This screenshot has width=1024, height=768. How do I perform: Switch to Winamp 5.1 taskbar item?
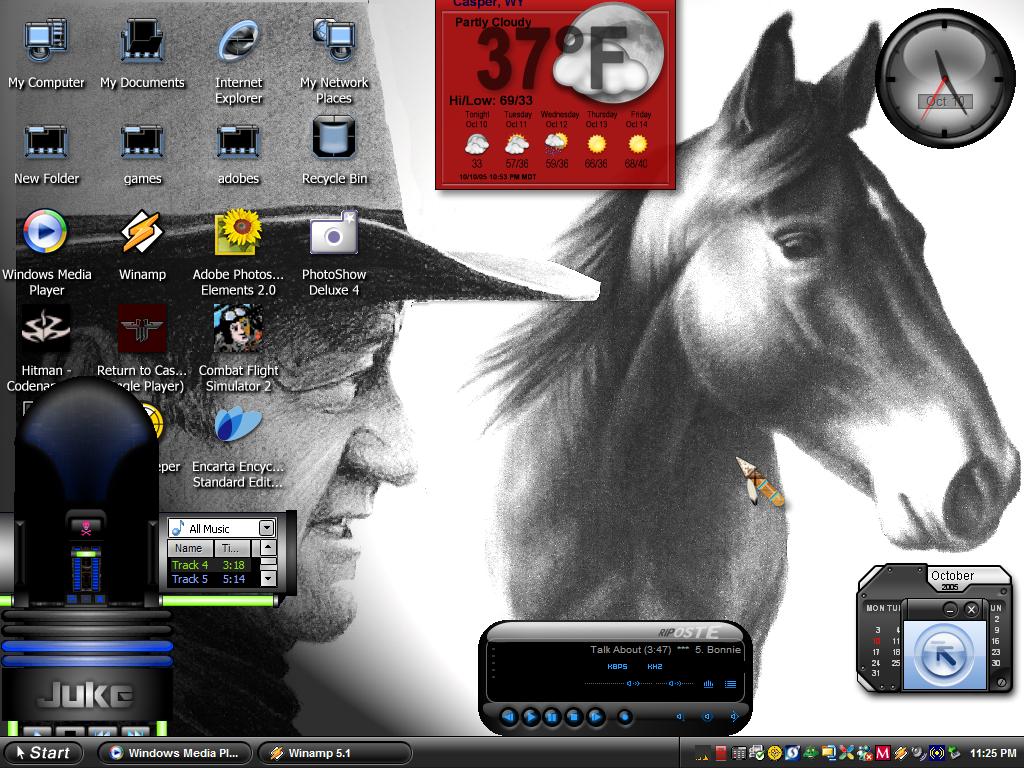click(334, 753)
